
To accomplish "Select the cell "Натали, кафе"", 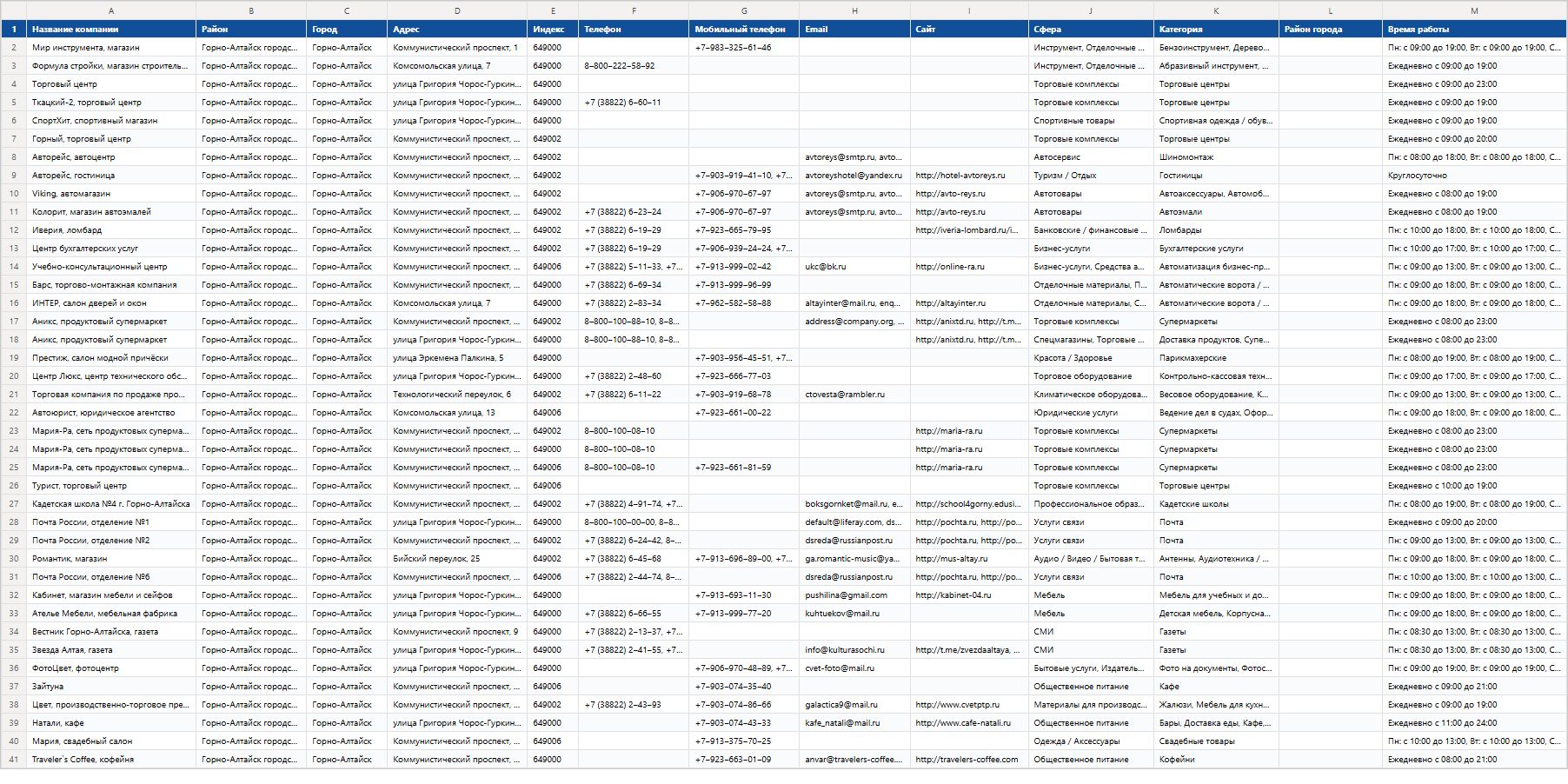I will [111, 723].
